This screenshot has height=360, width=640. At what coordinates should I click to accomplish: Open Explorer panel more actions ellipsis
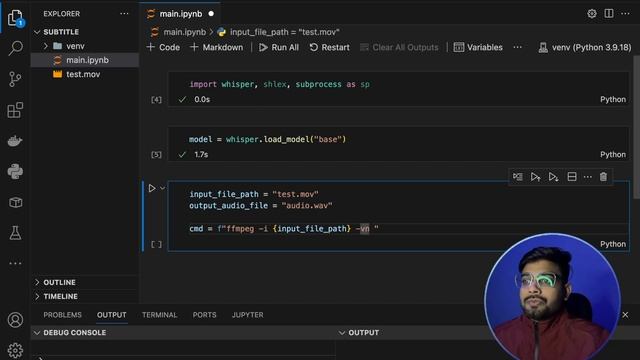[x=124, y=14]
